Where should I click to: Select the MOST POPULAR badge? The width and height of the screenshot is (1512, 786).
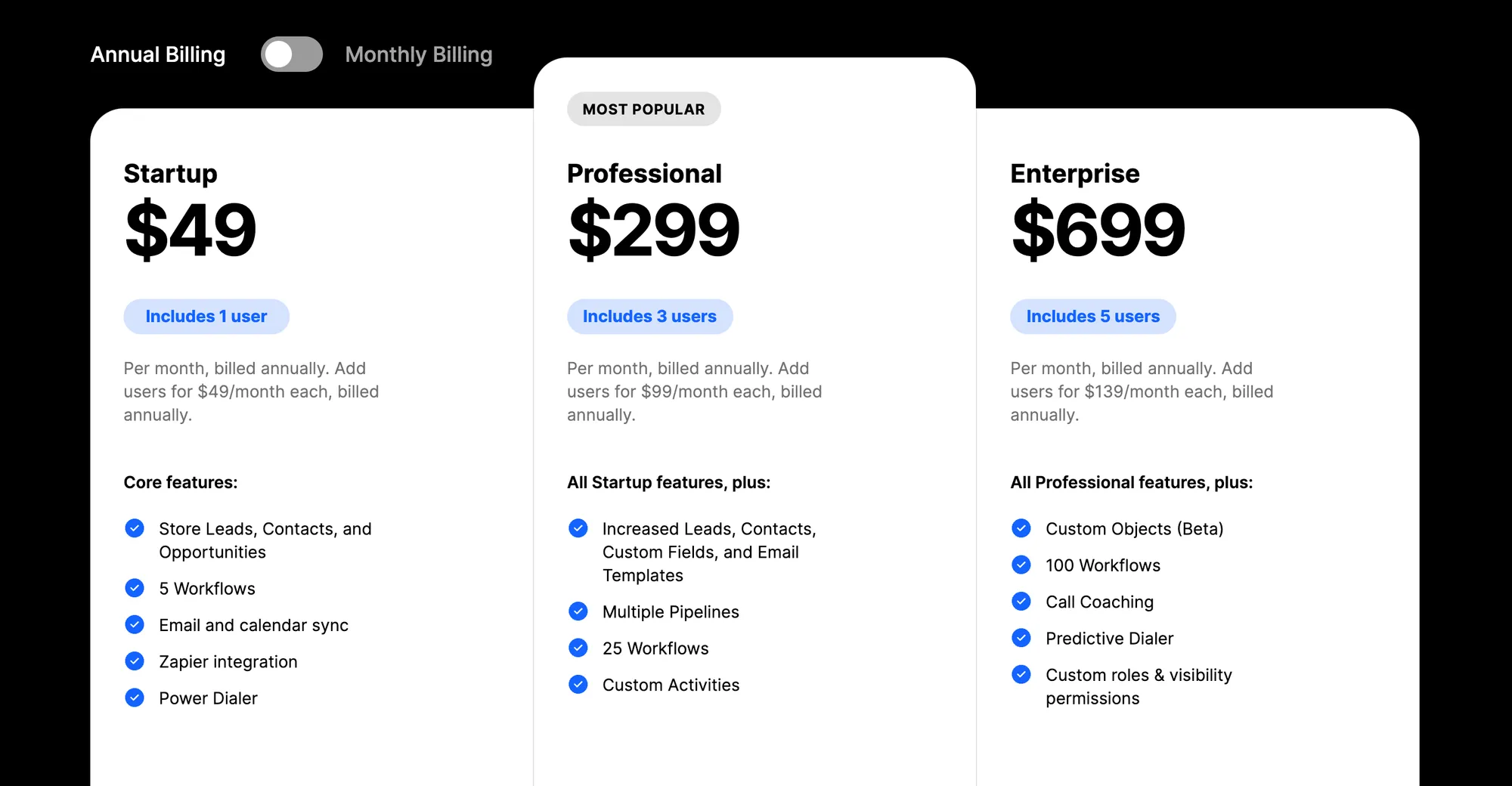643,109
